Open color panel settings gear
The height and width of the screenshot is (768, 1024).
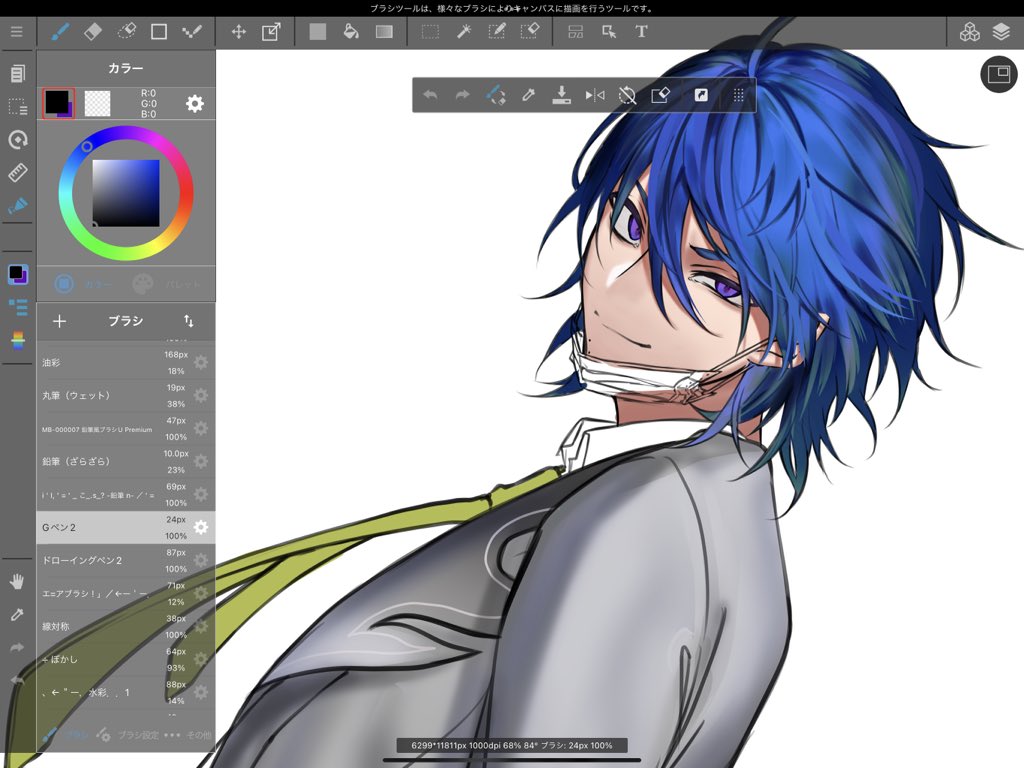[x=195, y=103]
